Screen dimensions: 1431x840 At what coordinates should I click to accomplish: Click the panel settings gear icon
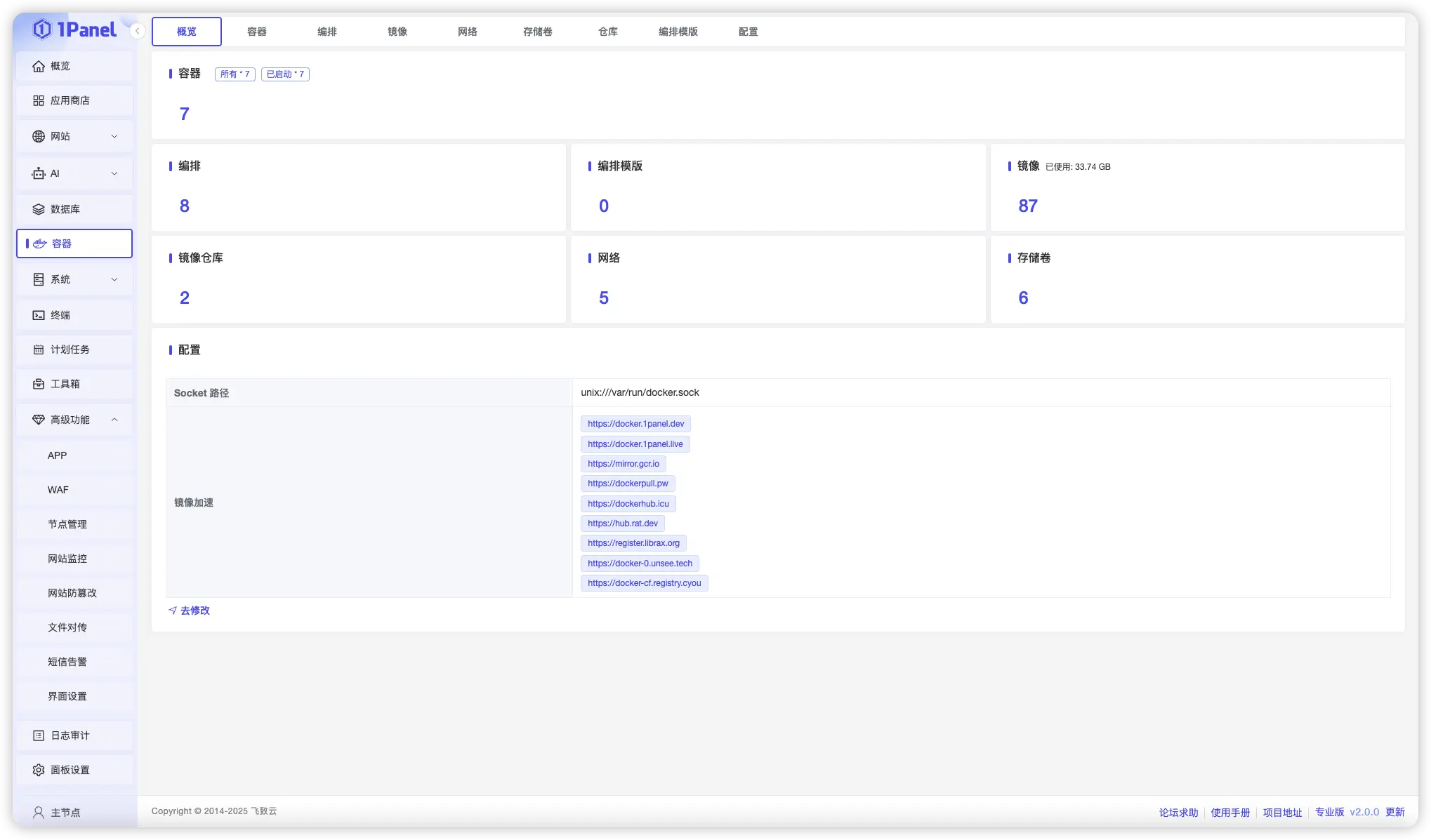(x=39, y=770)
